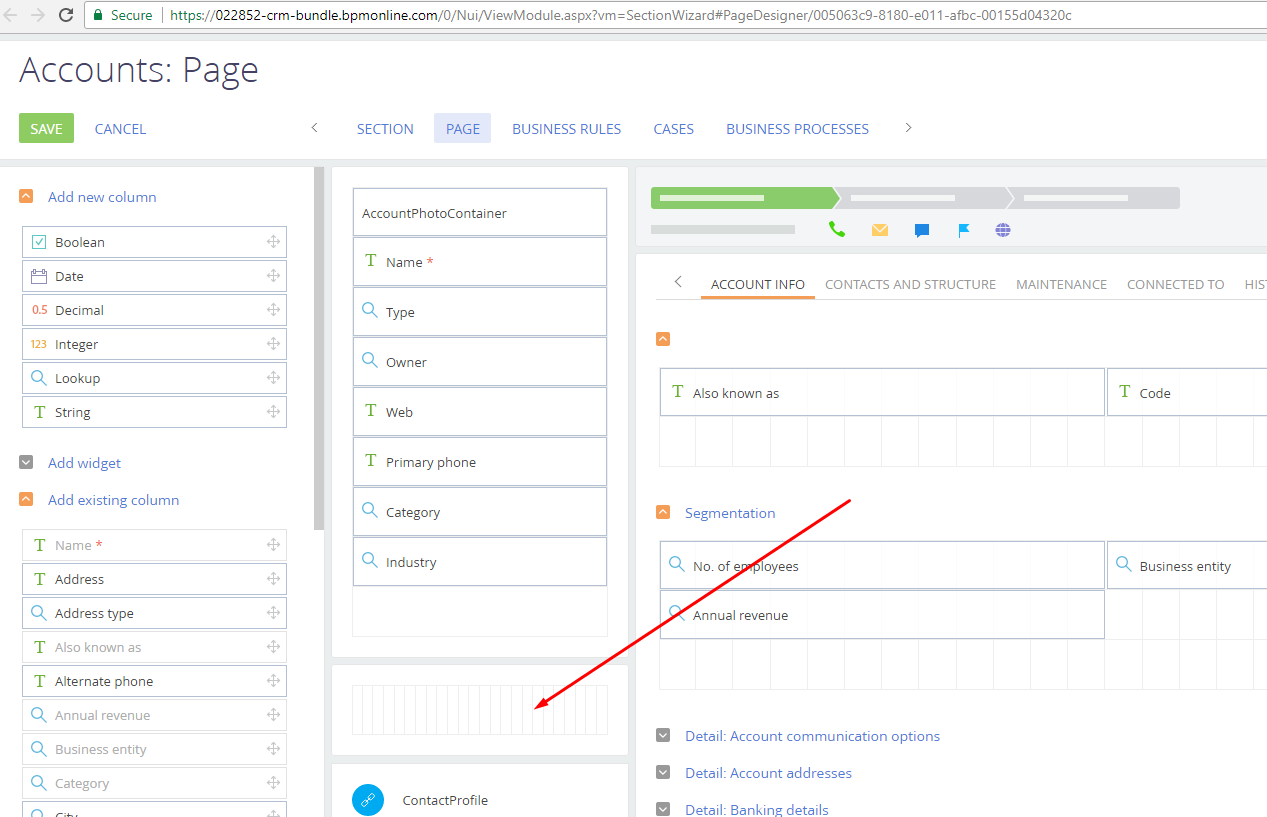This screenshot has width=1267, height=817.
Task: Click the green Secure padlock icon
Action: pyautogui.click(x=98, y=15)
